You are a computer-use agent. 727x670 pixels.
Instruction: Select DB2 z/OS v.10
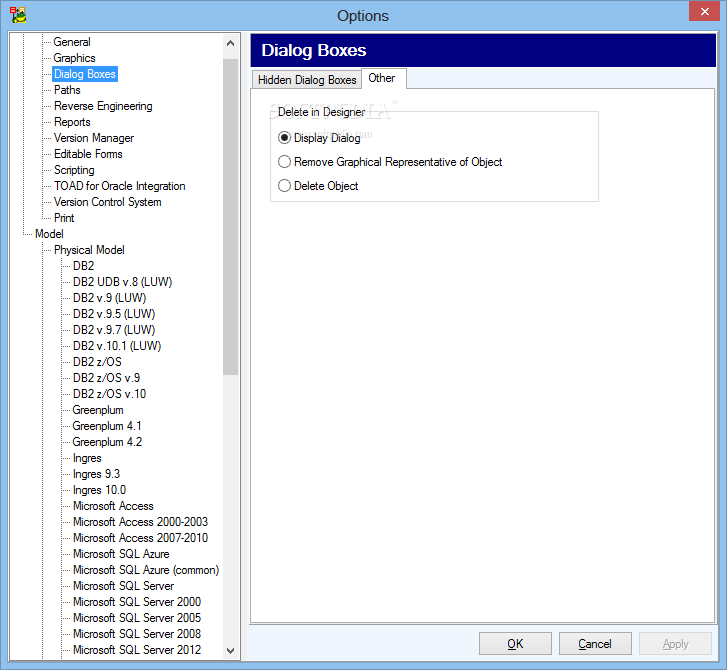click(x=109, y=394)
